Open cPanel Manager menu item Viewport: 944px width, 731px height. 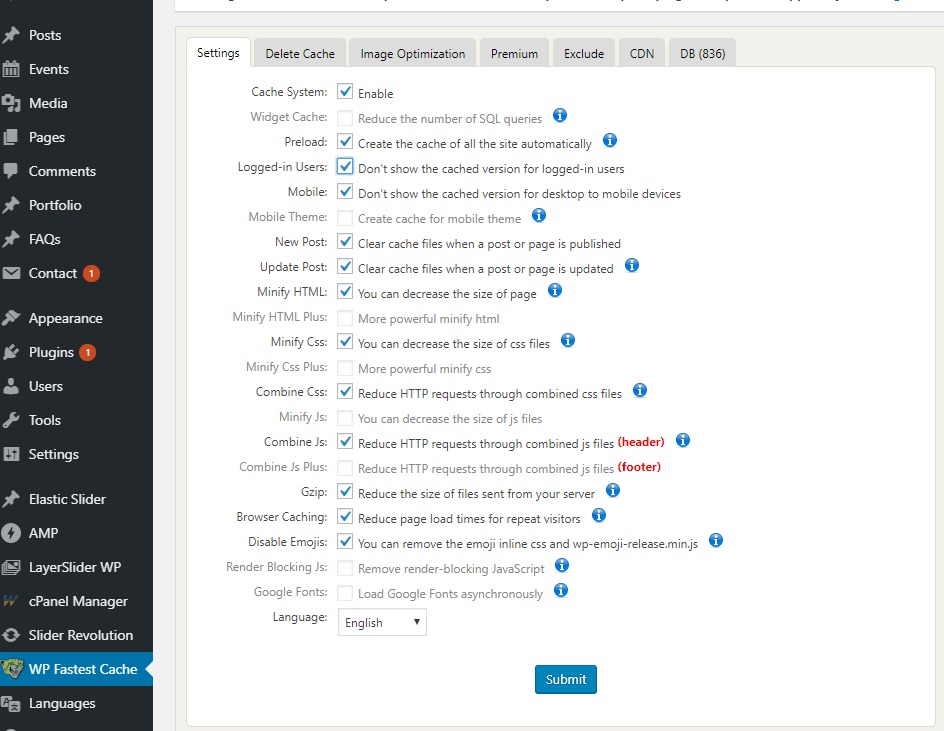[x=76, y=601]
